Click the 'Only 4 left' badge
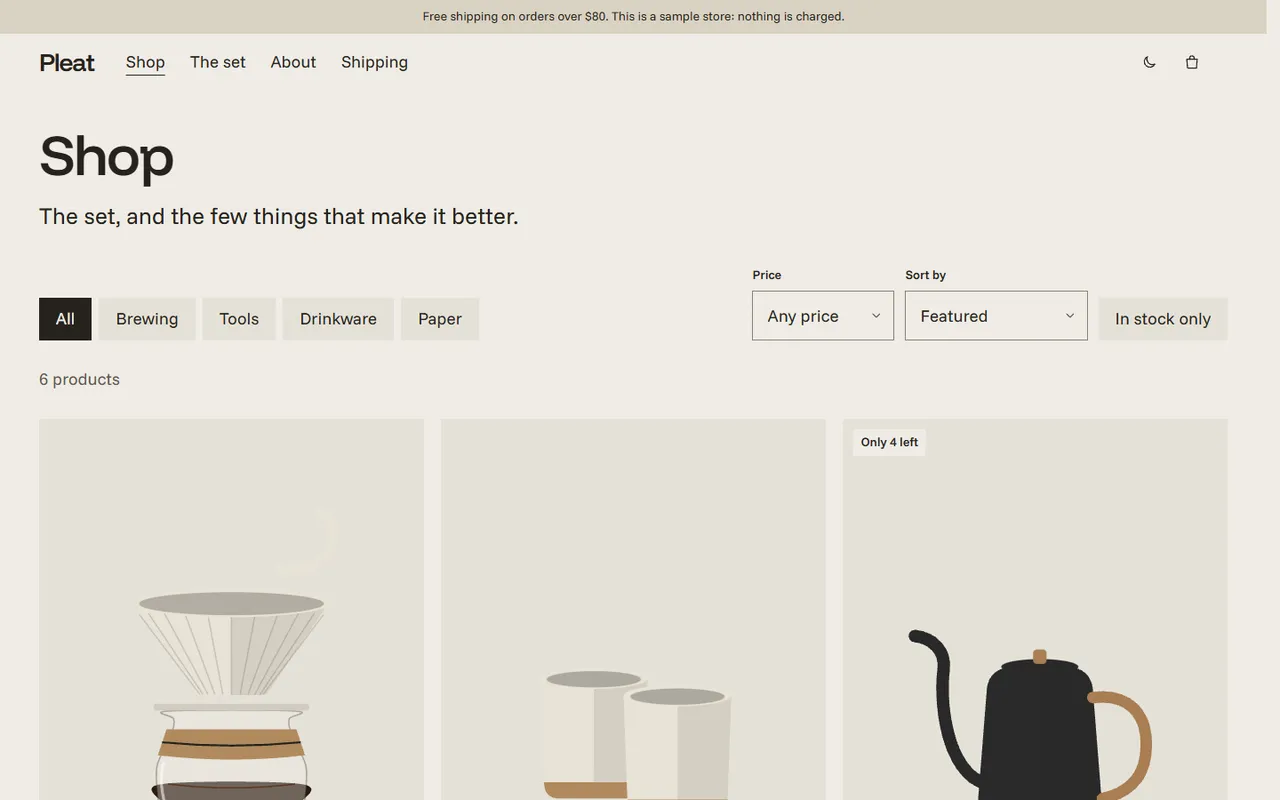 pos(889,442)
